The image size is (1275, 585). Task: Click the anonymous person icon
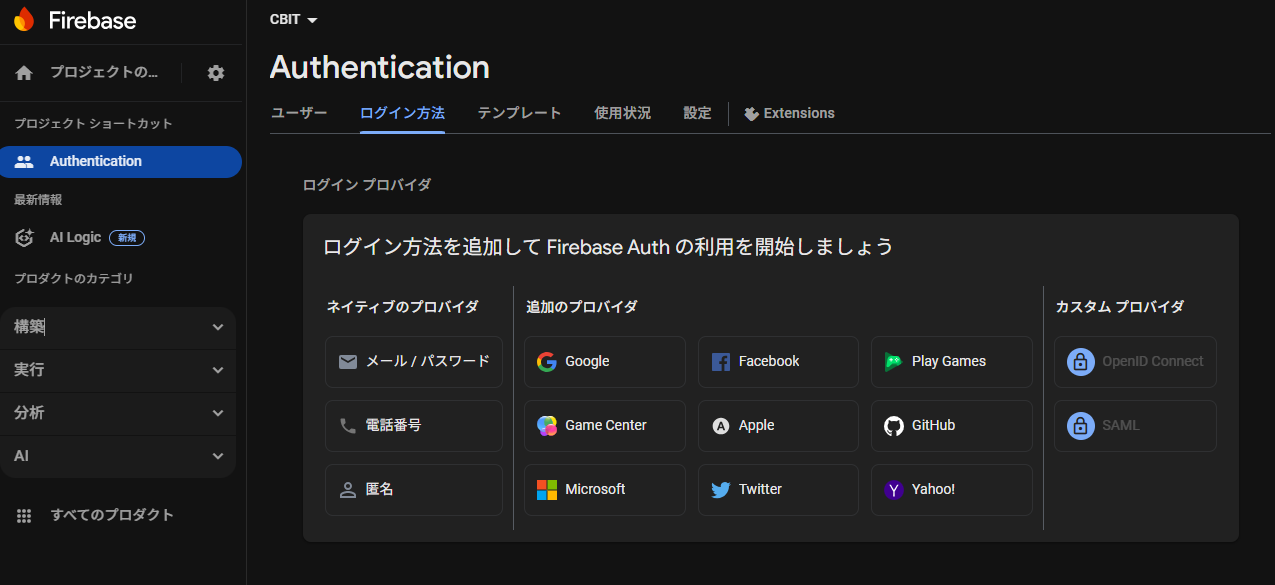point(348,490)
